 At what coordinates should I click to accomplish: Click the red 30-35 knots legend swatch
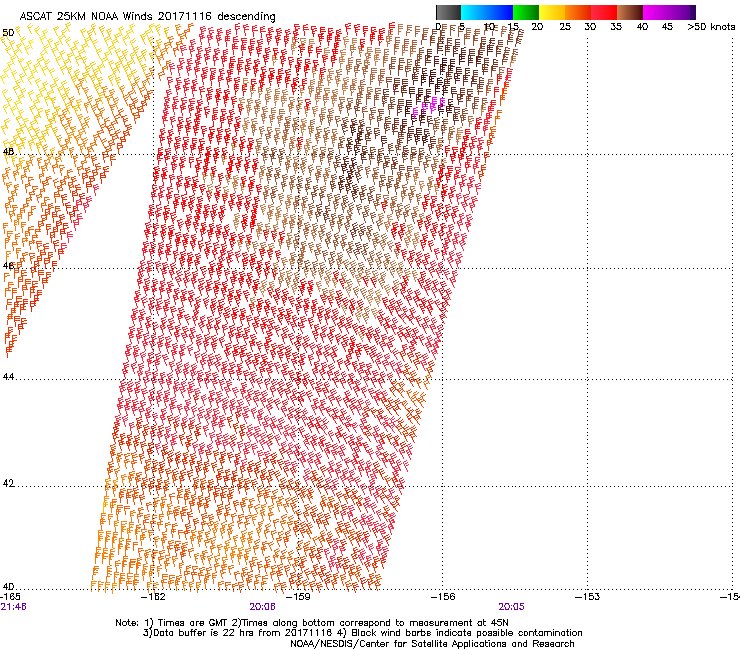pyautogui.click(x=604, y=12)
